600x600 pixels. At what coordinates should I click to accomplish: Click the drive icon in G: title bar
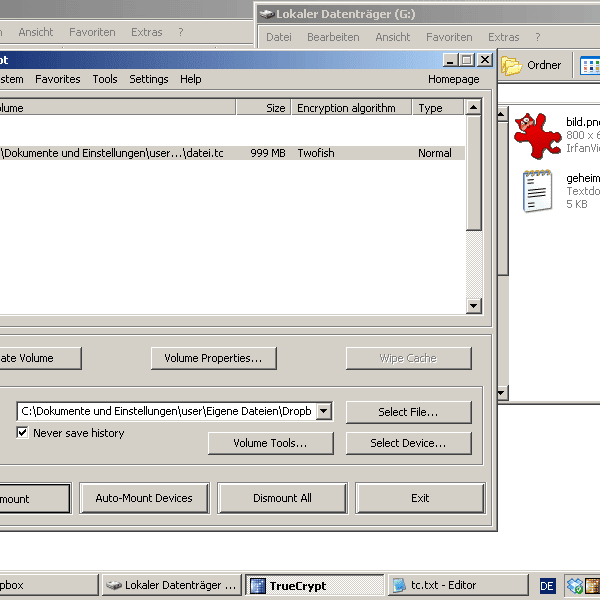(267, 14)
